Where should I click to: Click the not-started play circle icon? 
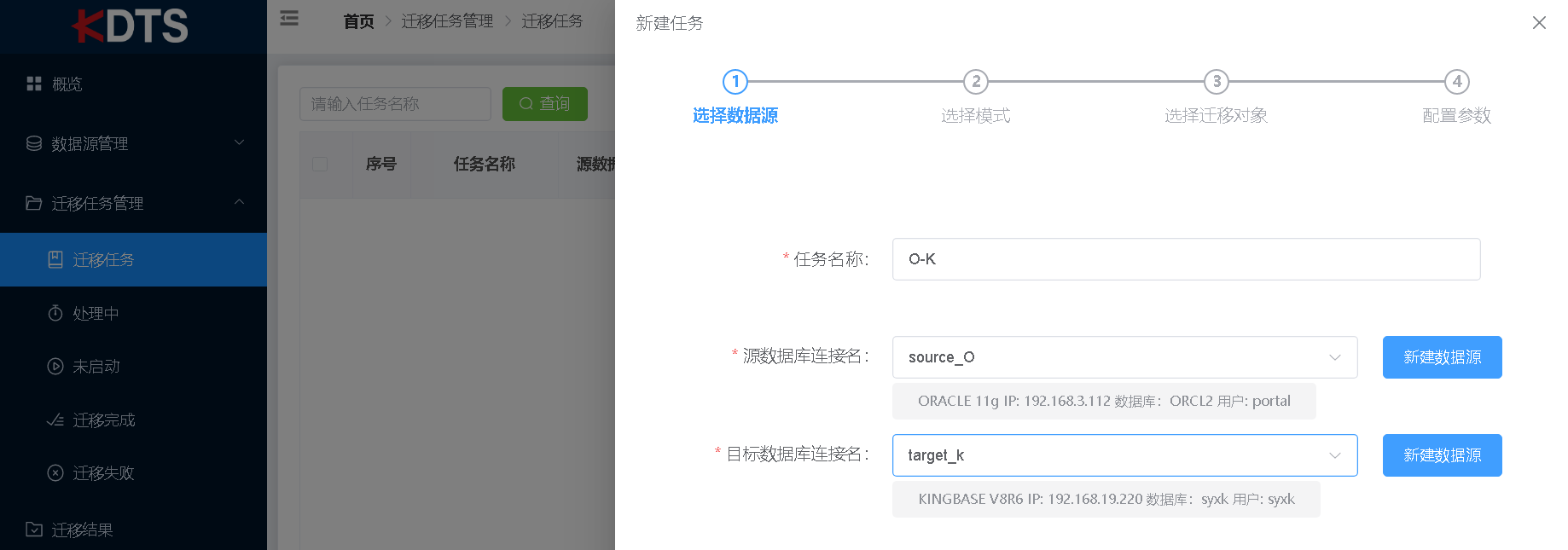(x=55, y=366)
